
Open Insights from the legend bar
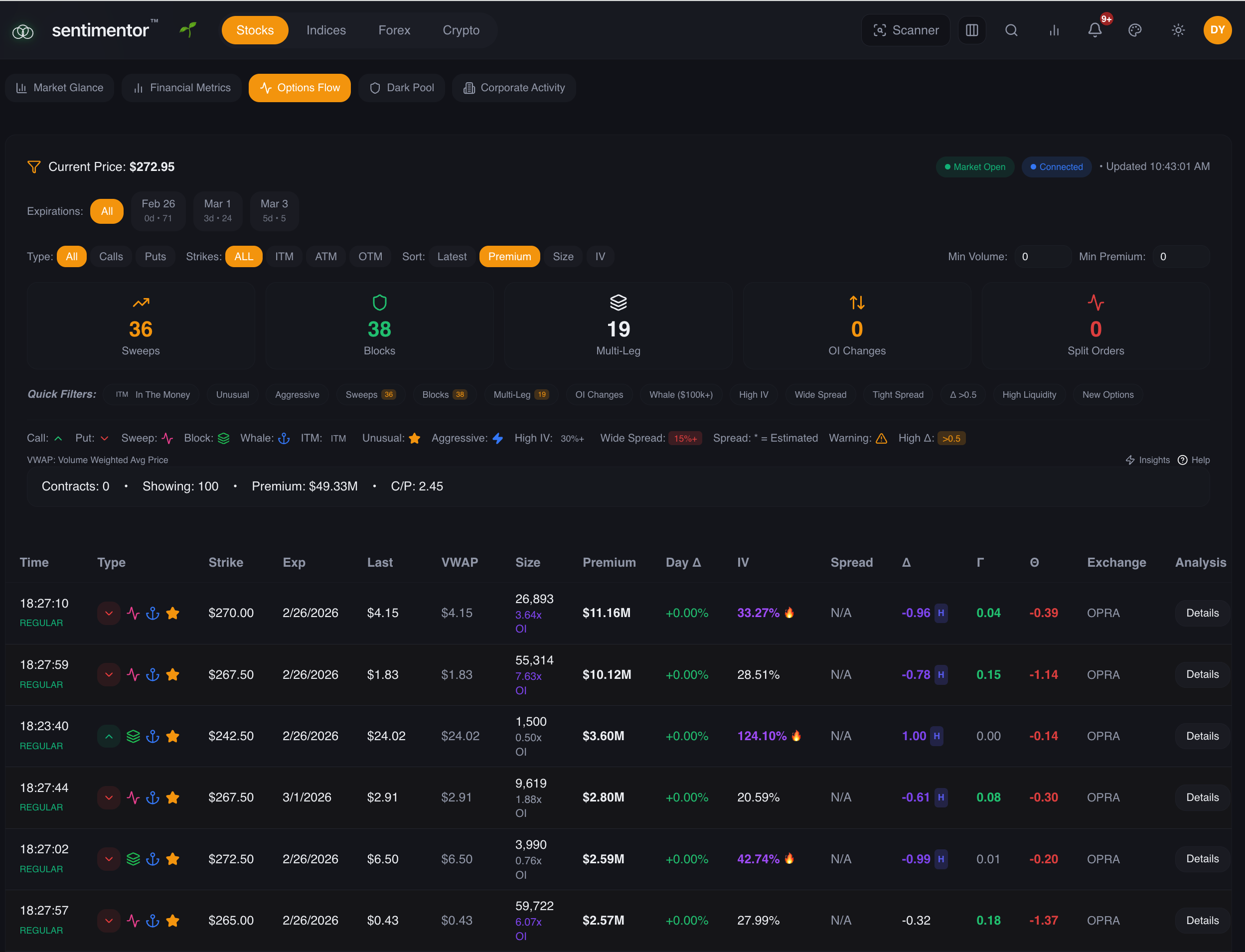click(x=1147, y=460)
